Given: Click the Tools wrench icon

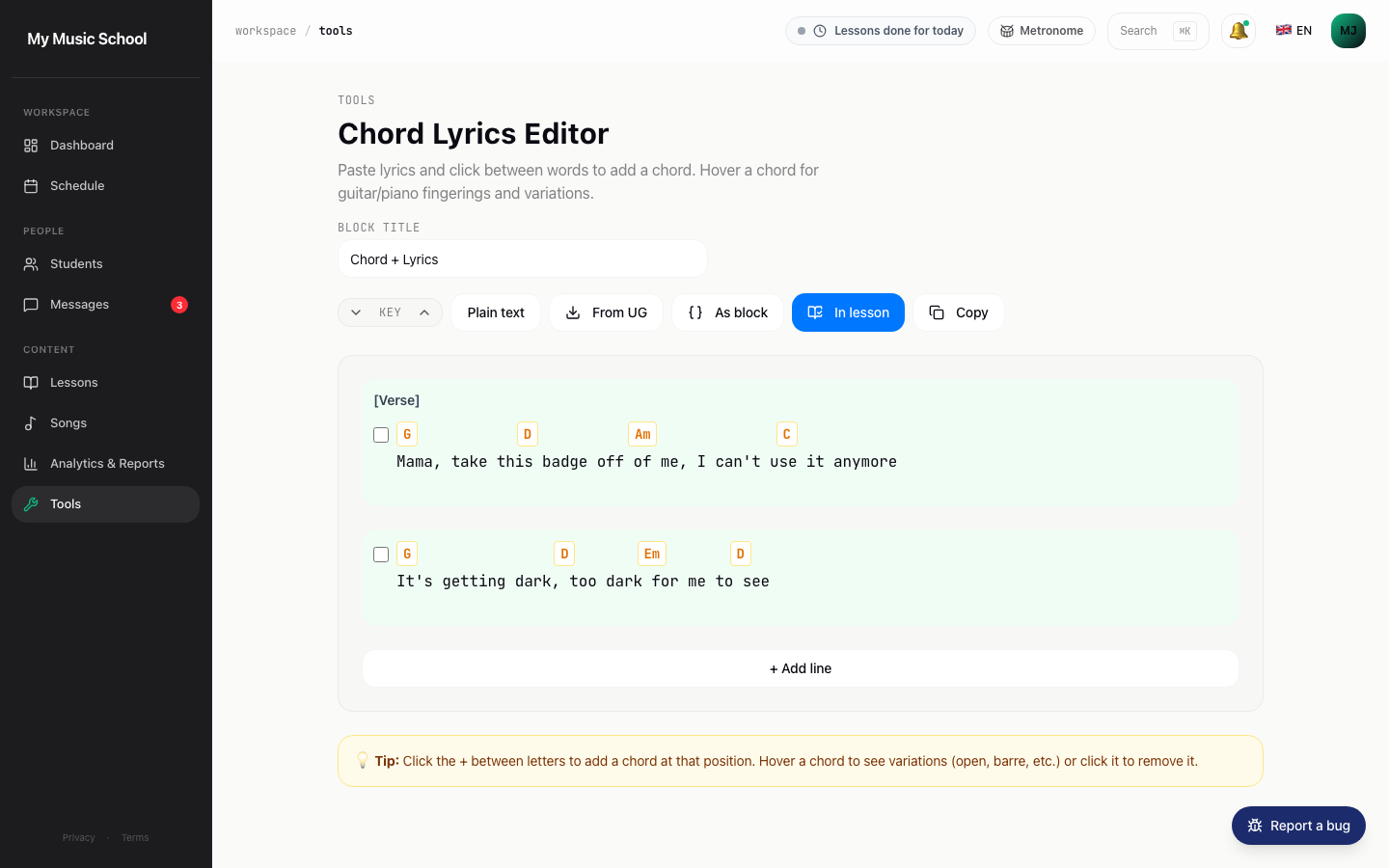Looking at the screenshot, I should (x=31, y=504).
